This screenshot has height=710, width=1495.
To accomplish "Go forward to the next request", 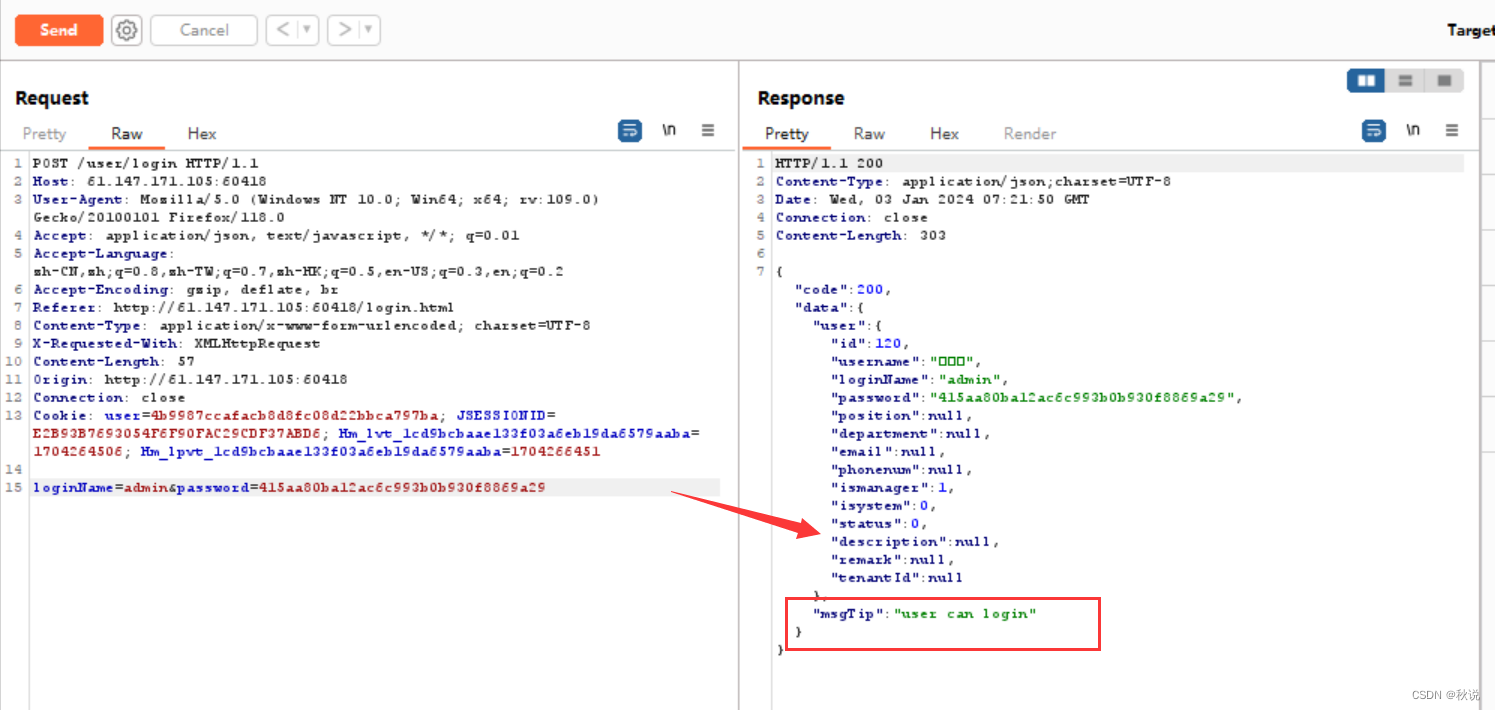I will [344, 30].
